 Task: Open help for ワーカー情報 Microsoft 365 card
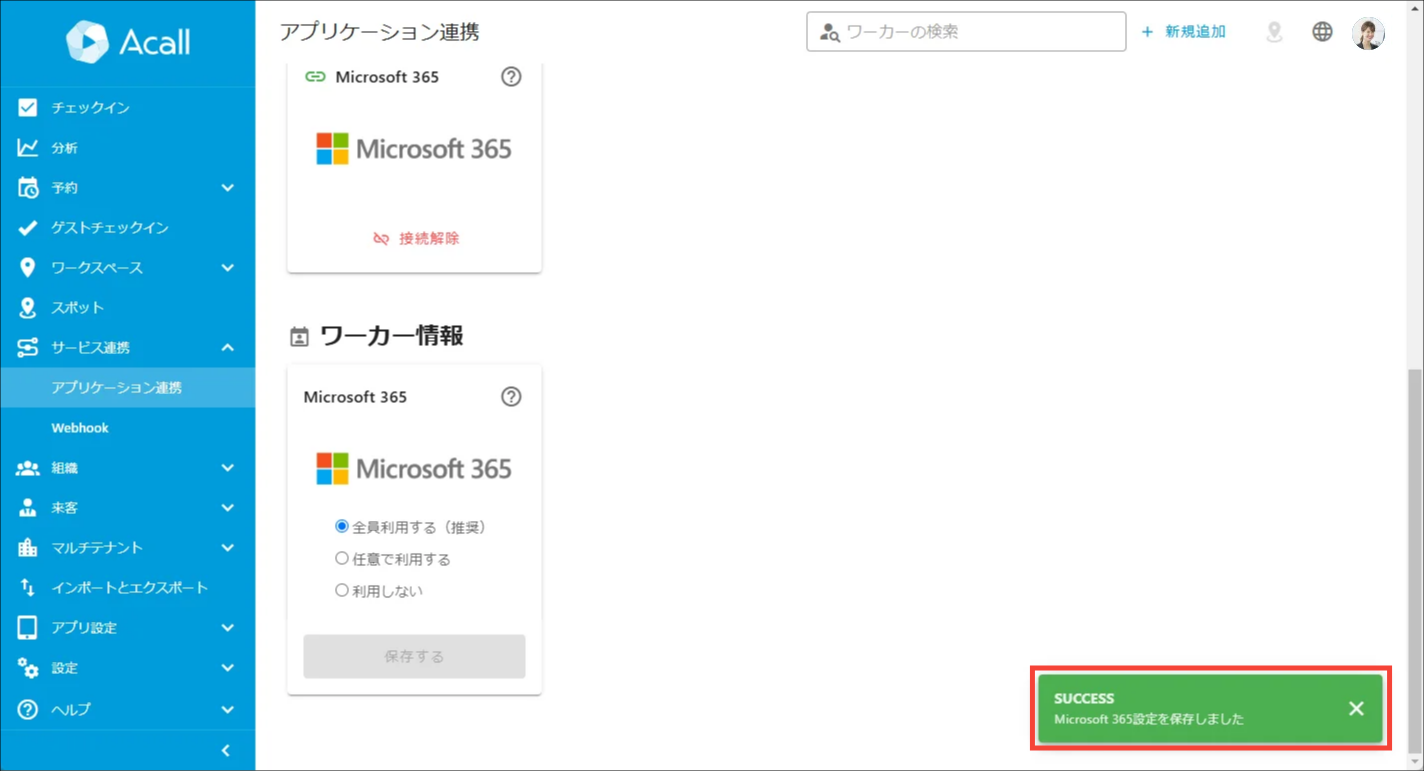[x=511, y=397]
